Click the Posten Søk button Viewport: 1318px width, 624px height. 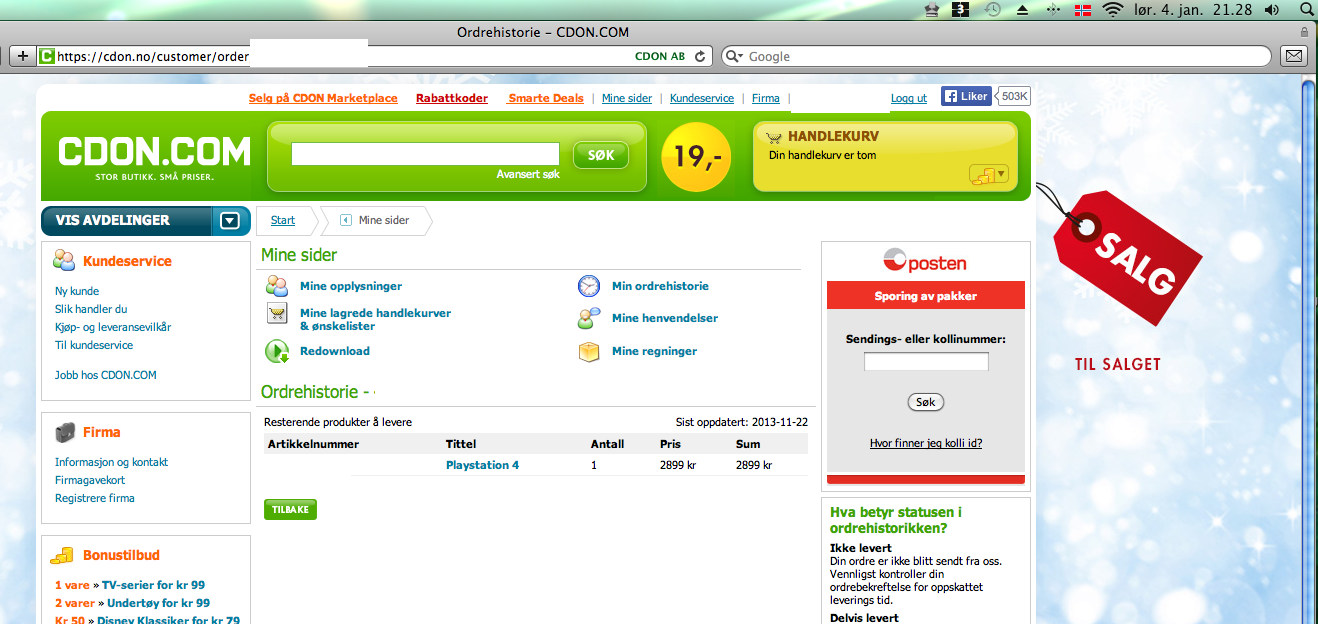point(926,402)
